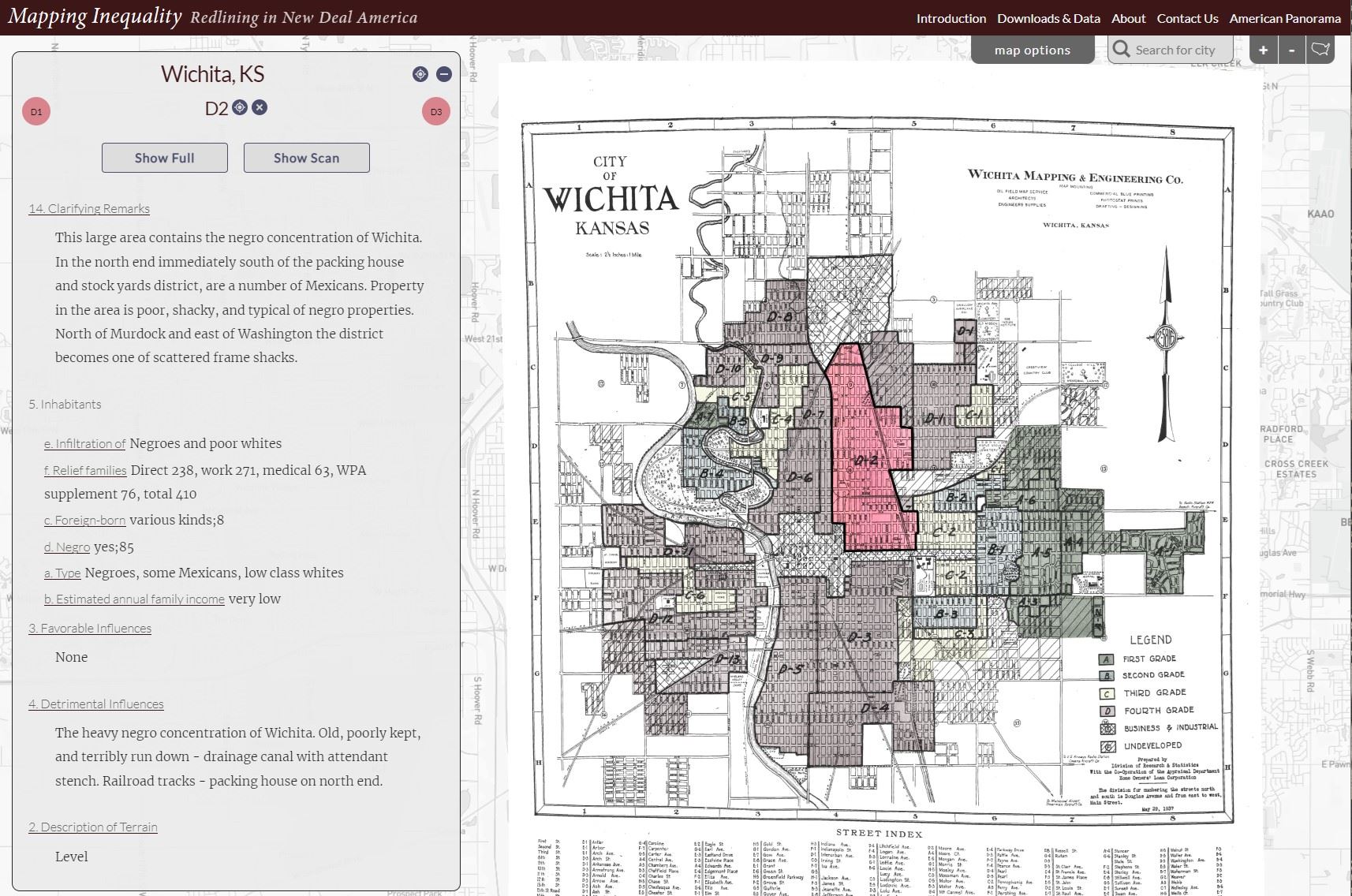The image size is (1352, 896).
Task: Select area D-8 on the Wichita map
Action: (779, 316)
